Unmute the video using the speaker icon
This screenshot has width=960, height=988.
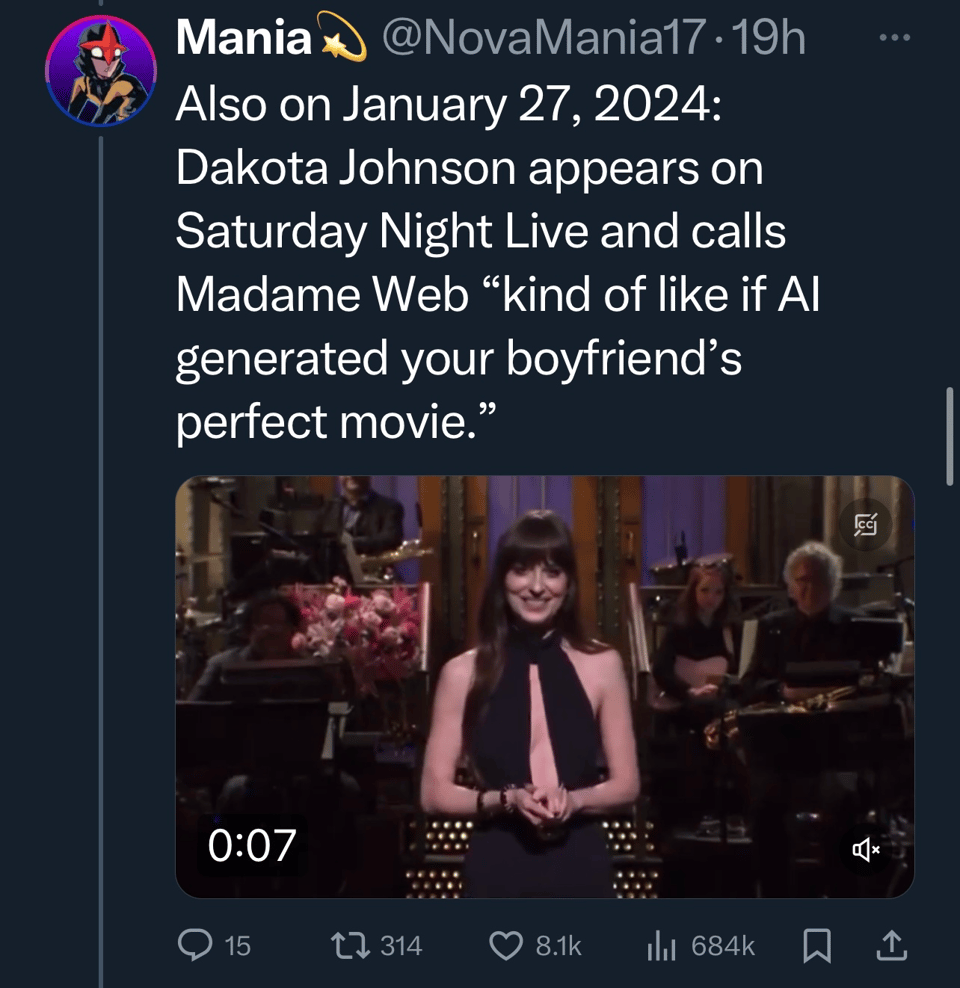point(864,849)
